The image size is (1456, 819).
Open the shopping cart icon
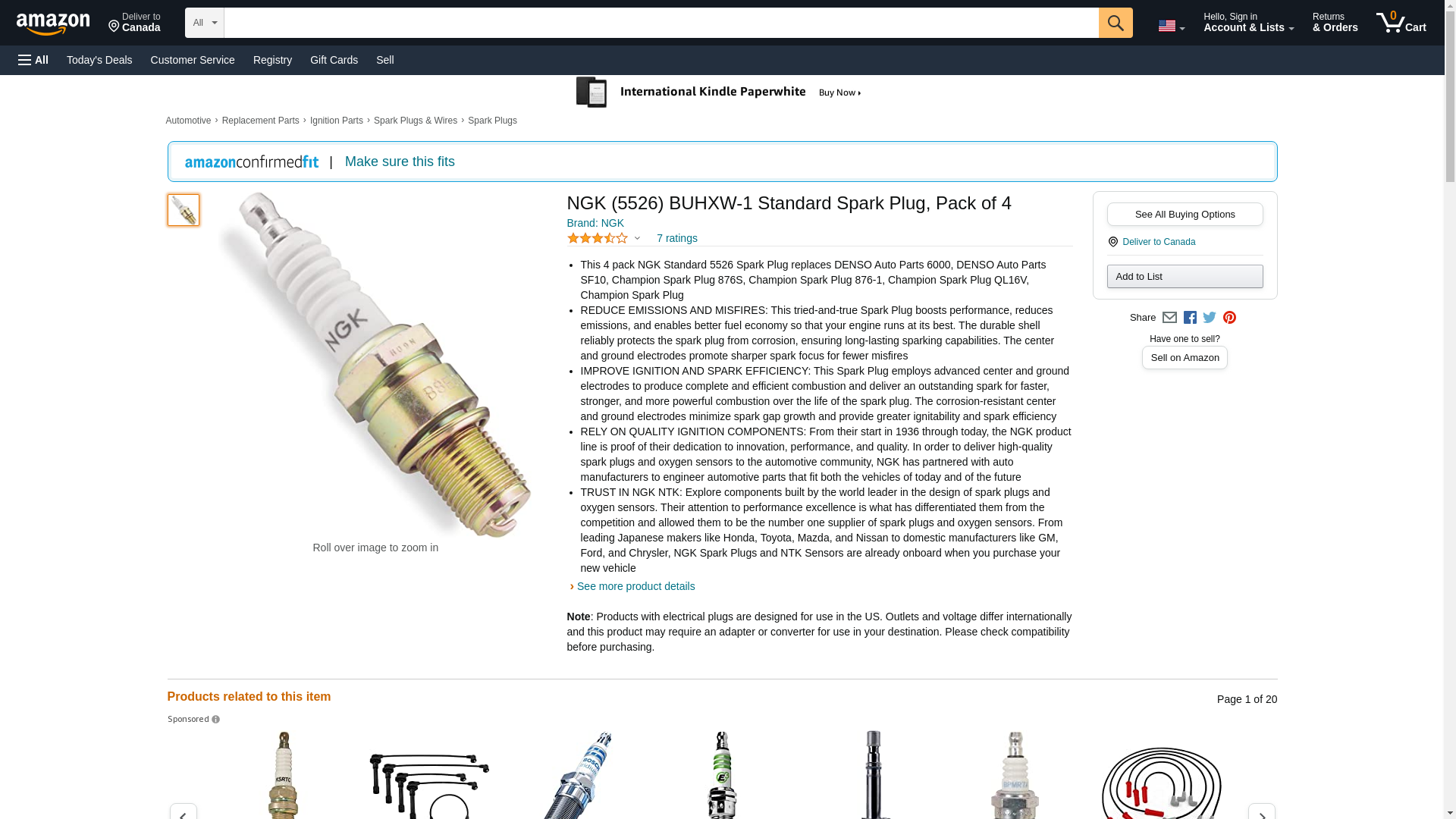[x=1401, y=23]
